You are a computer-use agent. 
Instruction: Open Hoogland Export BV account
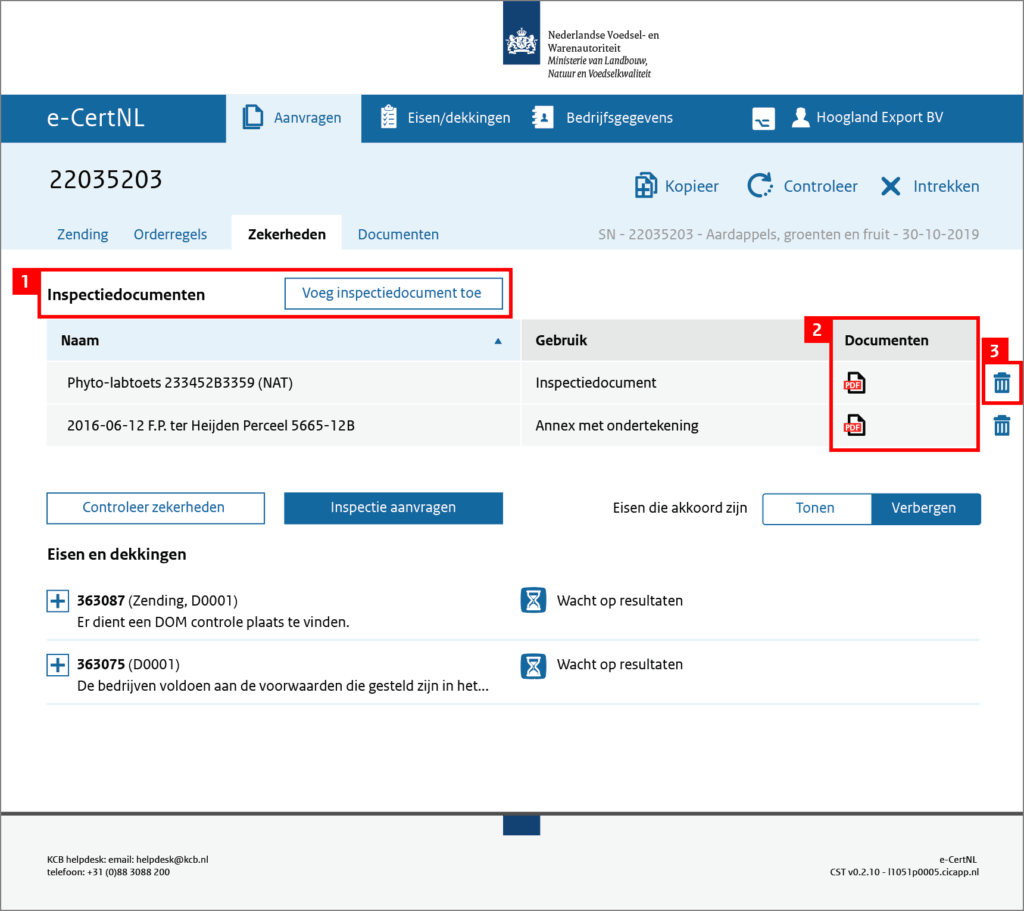tap(879, 118)
